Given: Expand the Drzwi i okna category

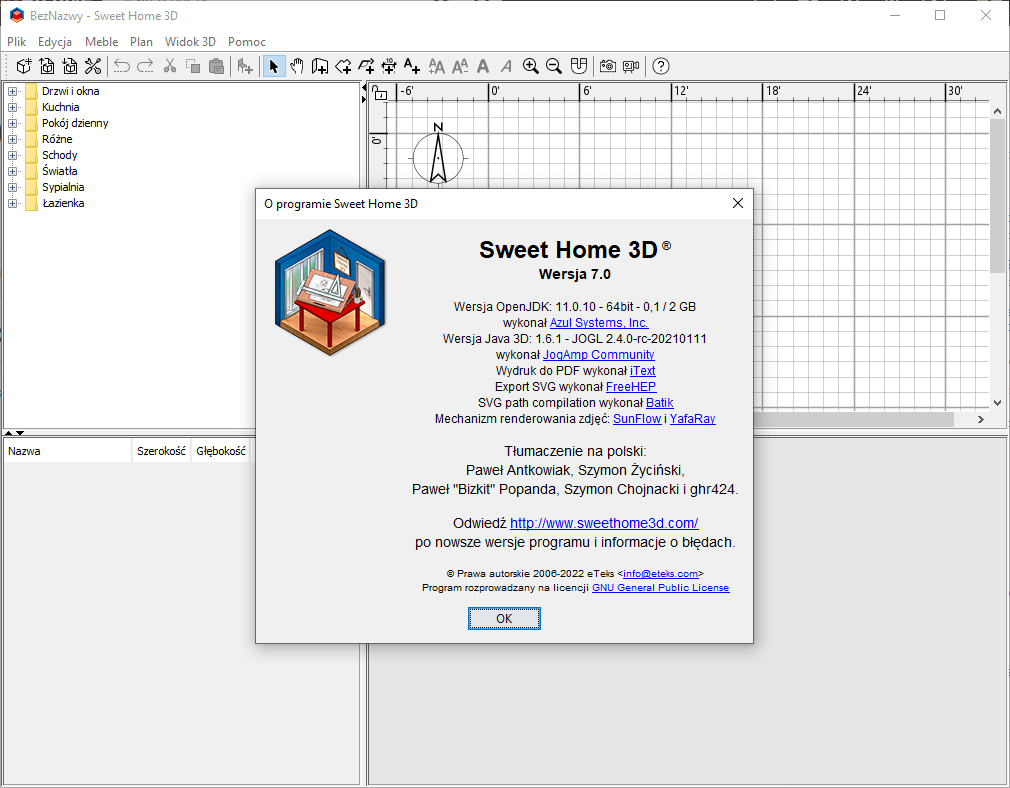Looking at the screenshot, I should click(x=12, y=91).
